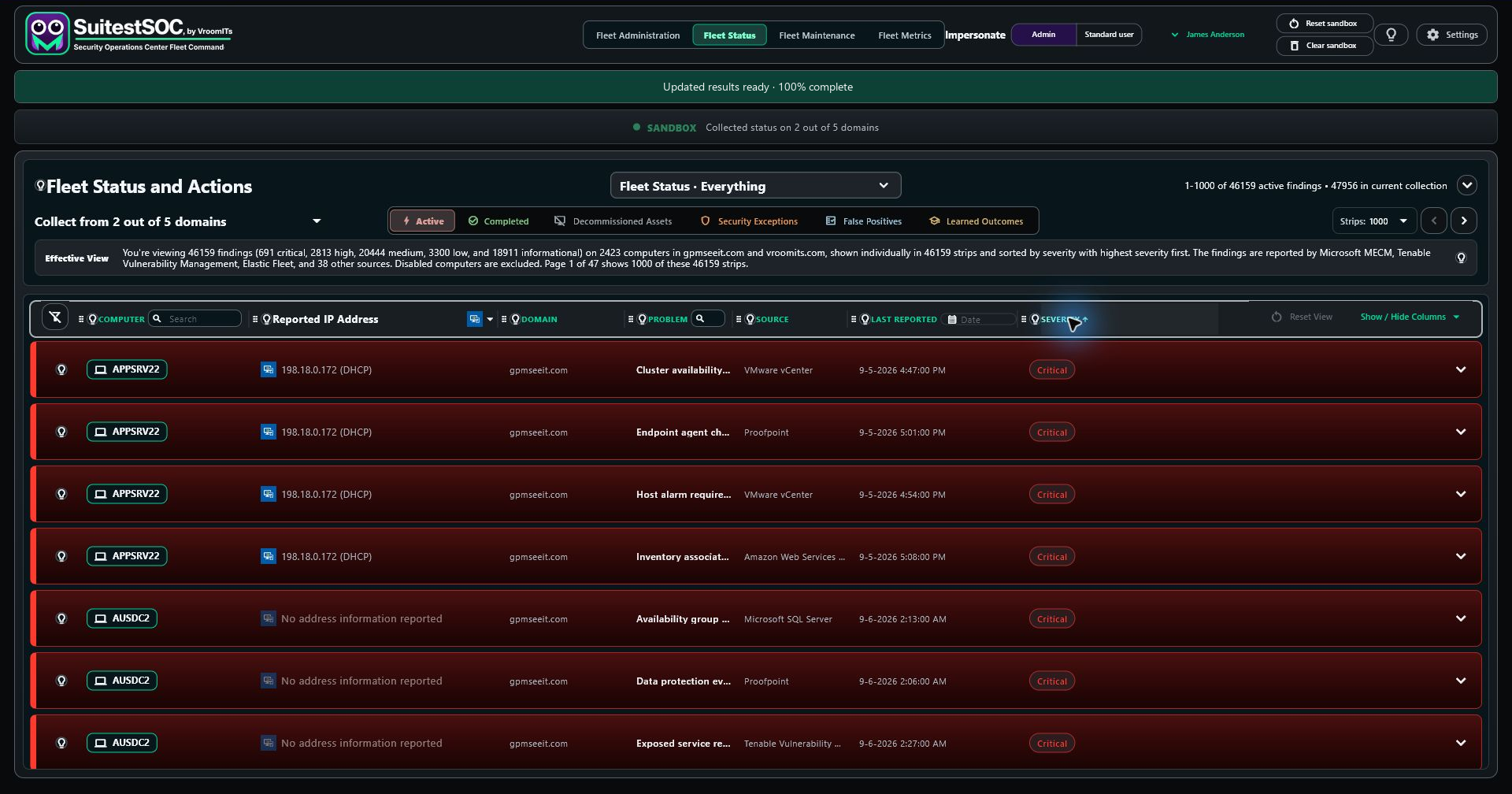Click the LAST REPORTED Date input field
Viewport: 1512px width, 794px height.
point(980,319)
